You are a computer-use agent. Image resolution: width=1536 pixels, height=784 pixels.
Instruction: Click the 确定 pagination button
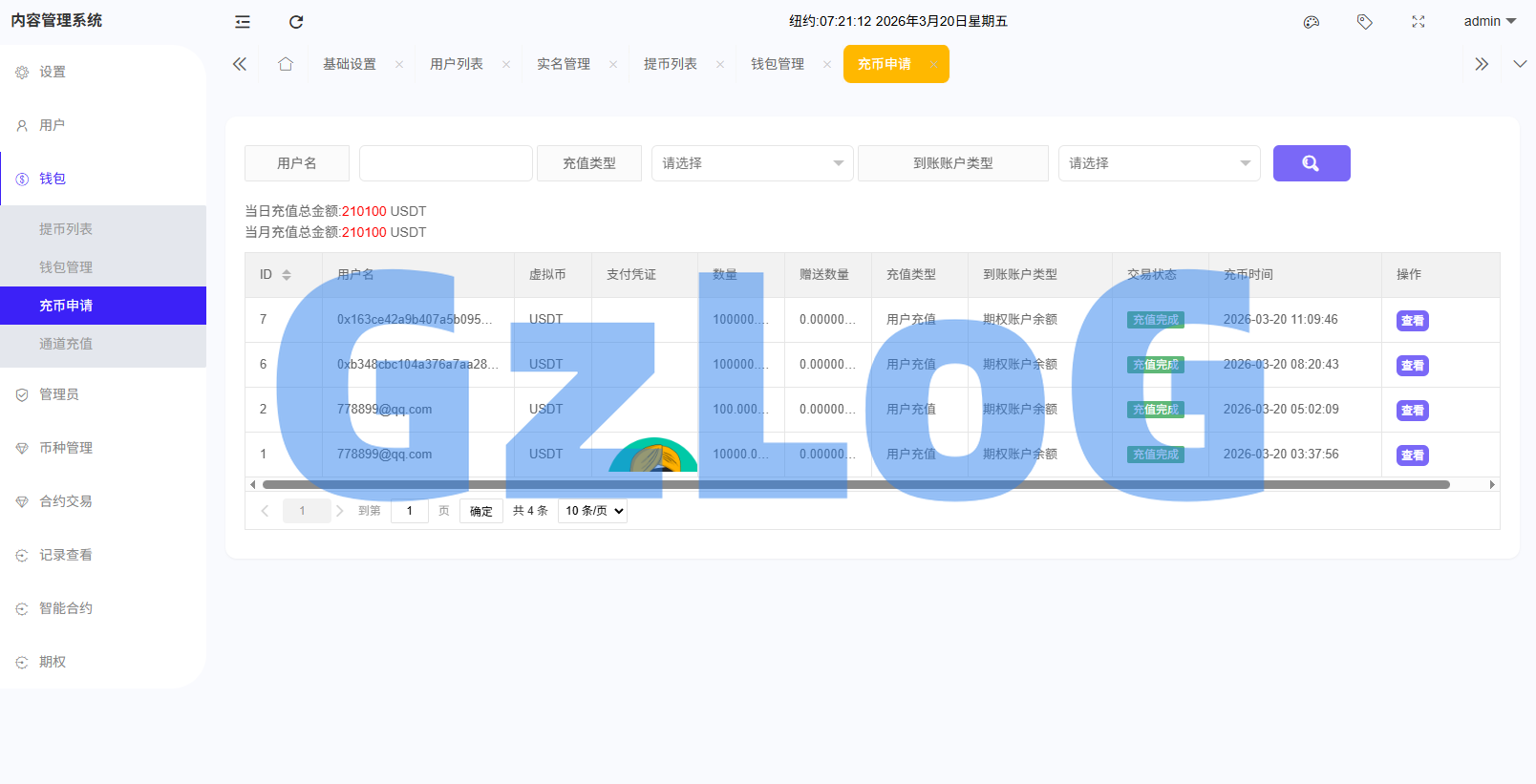[481, 511]
